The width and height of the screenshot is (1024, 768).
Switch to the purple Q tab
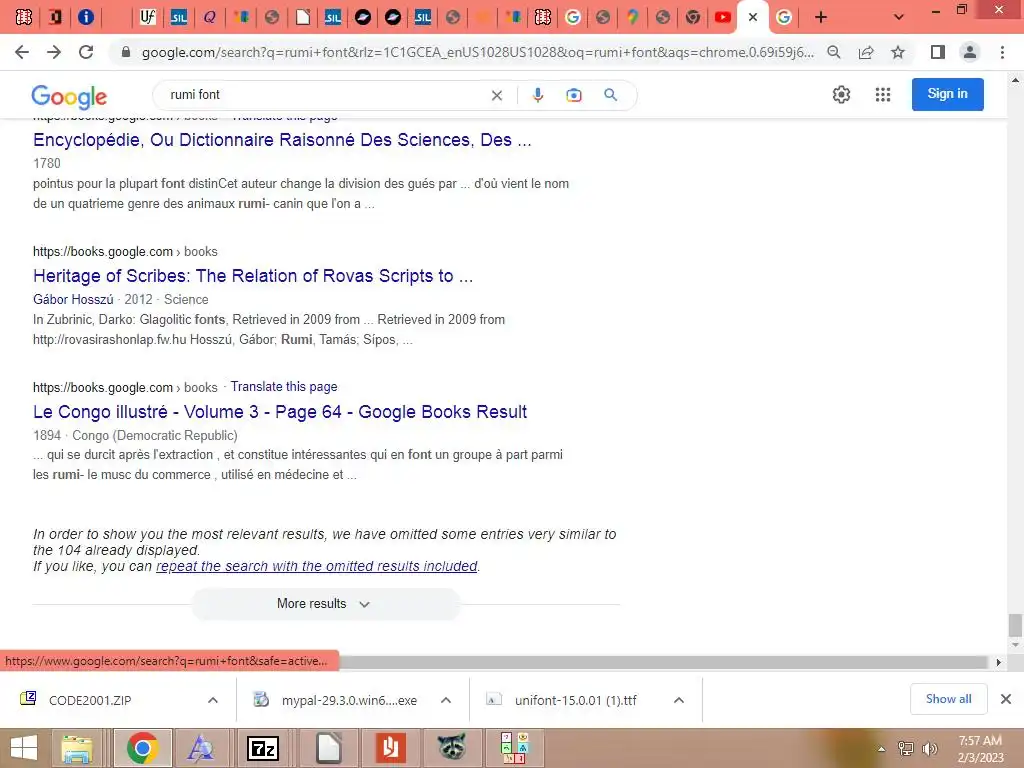coord(209,18)
